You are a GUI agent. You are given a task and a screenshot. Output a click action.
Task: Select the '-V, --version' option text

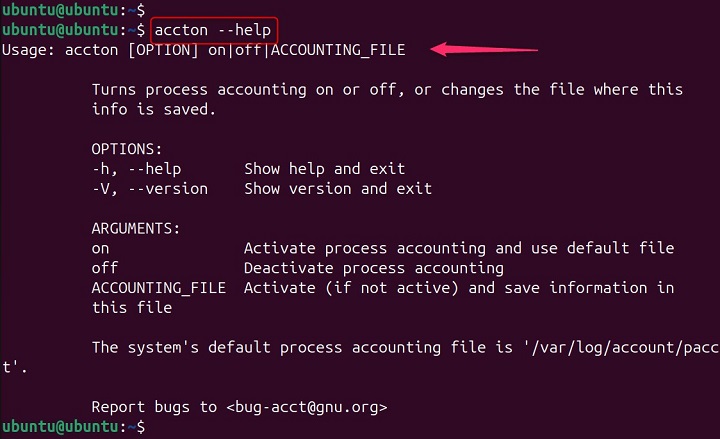149,188
